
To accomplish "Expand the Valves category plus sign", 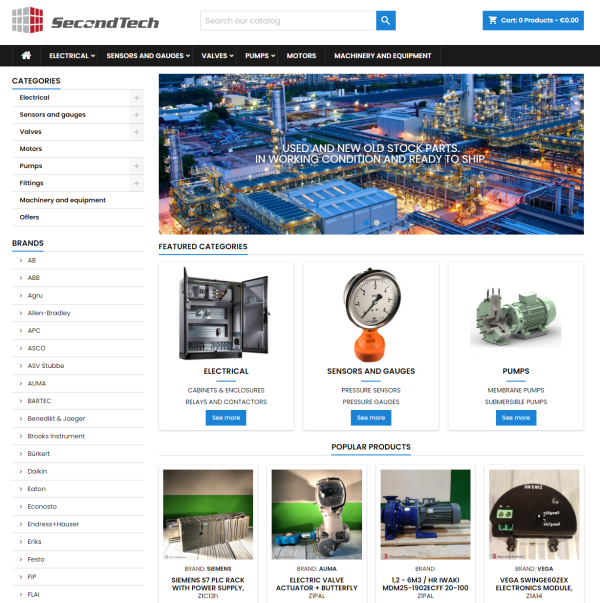I will [137, 132].
